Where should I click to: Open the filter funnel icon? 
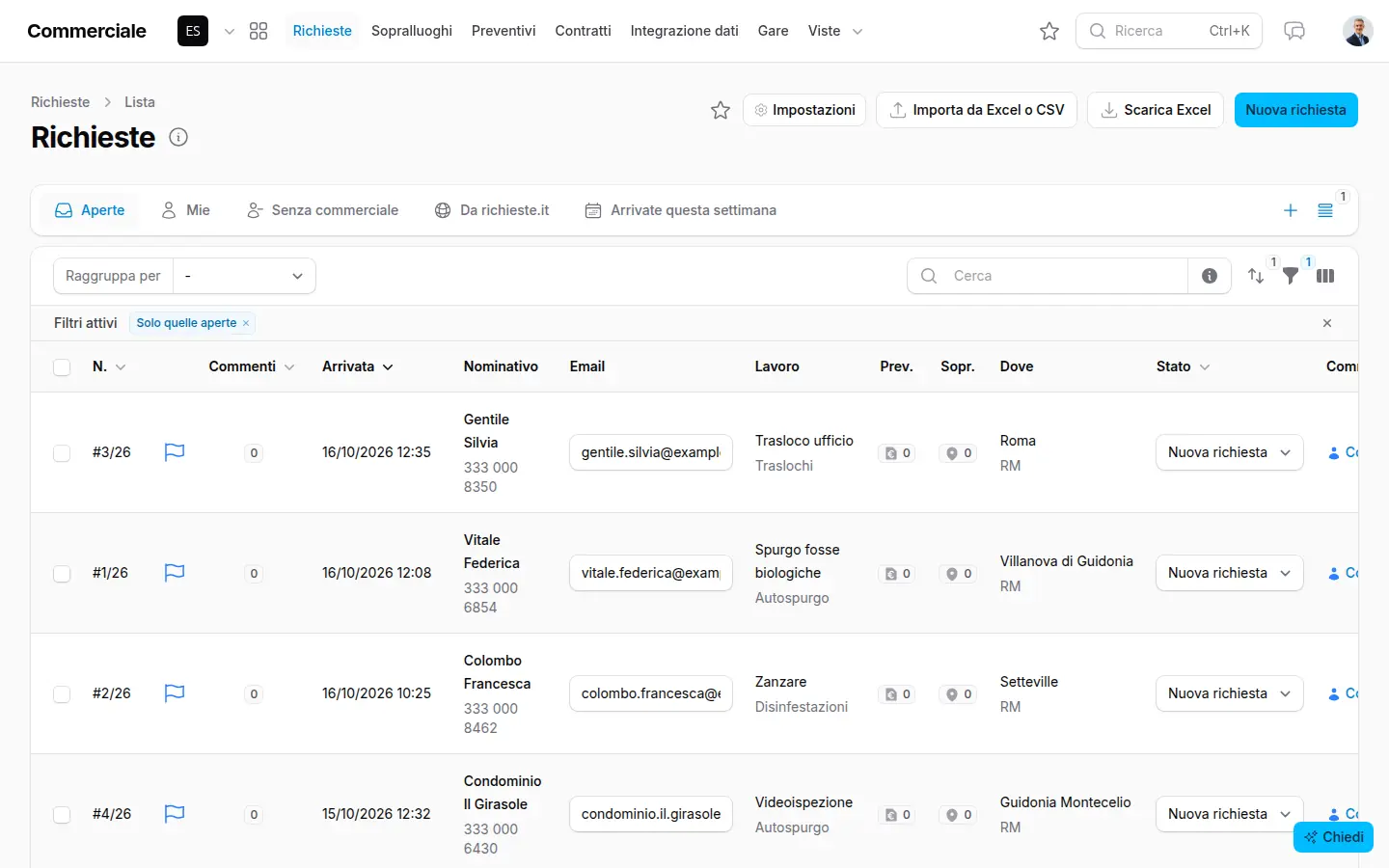click(1291, 276)
